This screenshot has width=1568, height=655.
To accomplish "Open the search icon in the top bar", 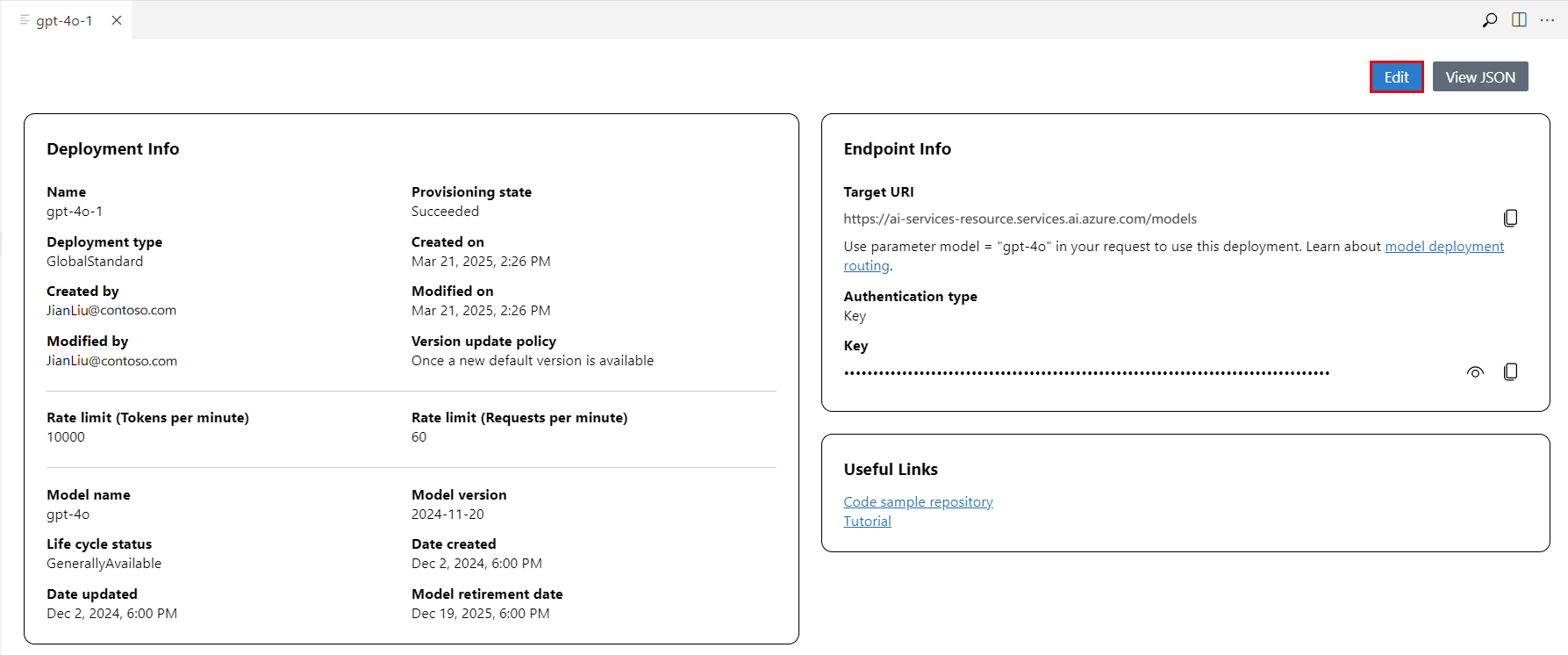I will coord(1489,20).
